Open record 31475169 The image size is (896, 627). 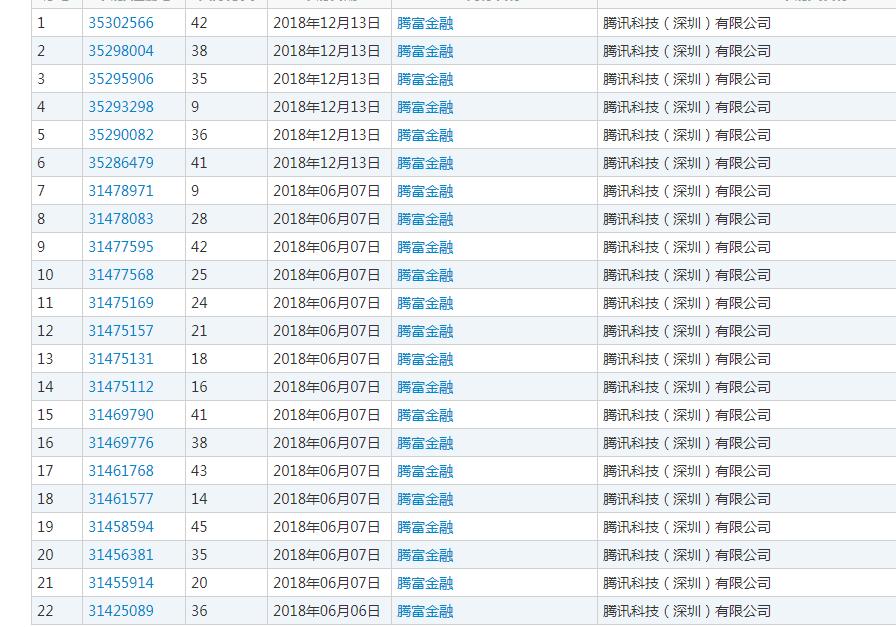[x=121, y=303]
